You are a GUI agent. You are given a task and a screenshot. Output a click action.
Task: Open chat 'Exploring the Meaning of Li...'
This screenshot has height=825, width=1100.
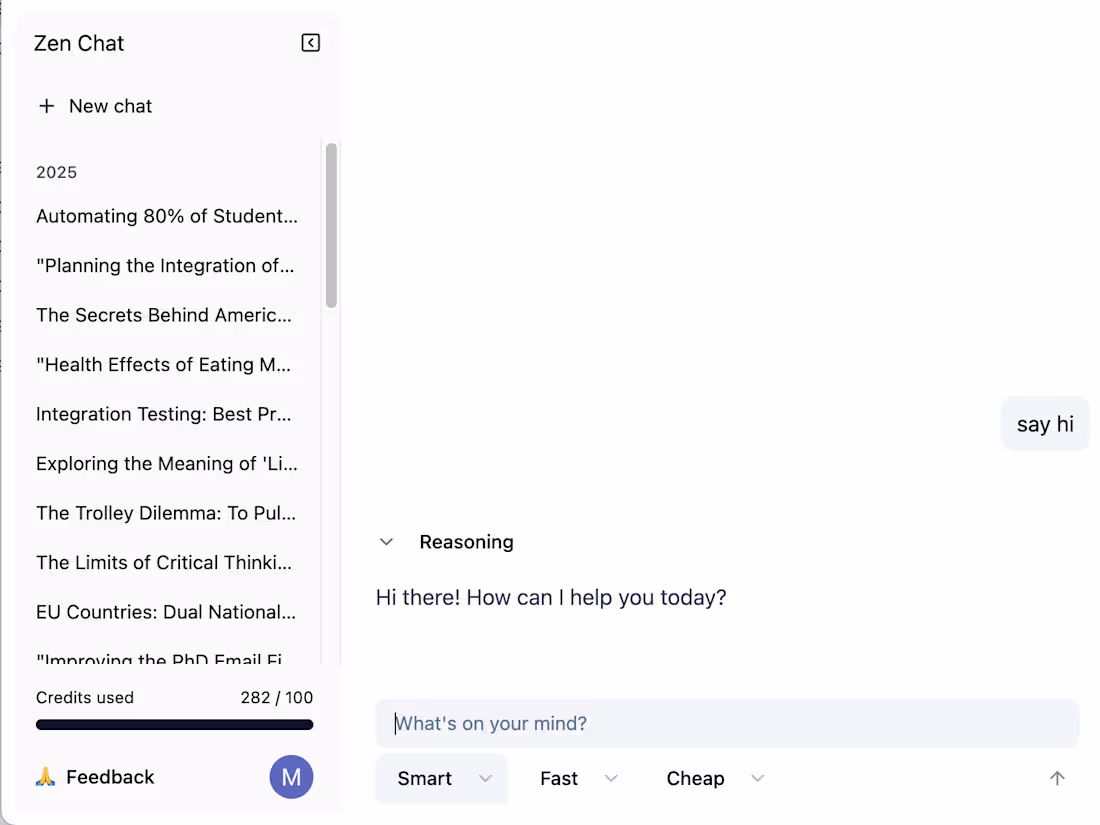click(x=167, y=464)
